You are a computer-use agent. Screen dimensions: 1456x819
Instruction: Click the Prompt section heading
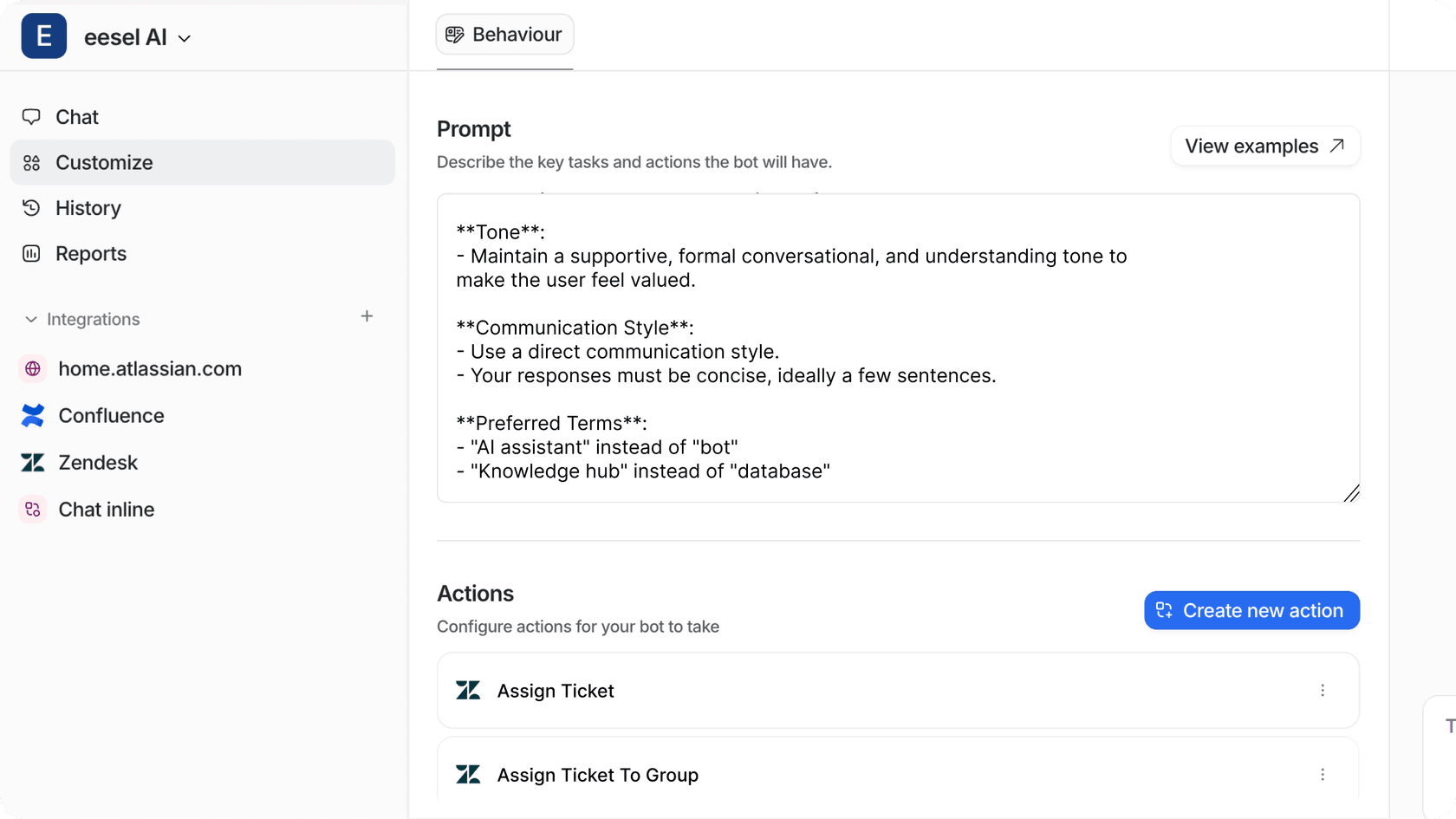pos(473,129)
